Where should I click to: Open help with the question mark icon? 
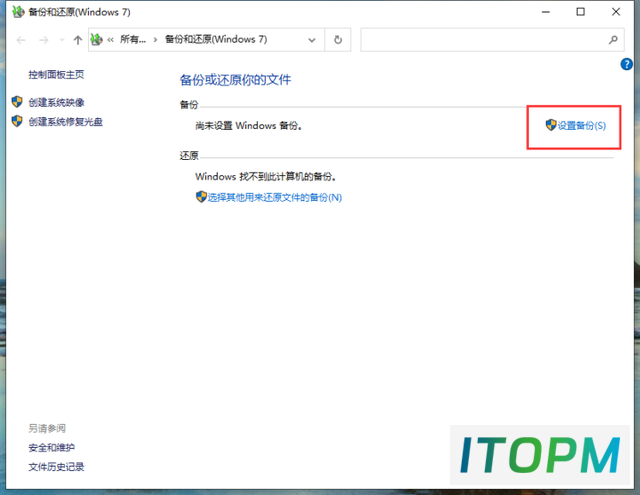(627, 64)
